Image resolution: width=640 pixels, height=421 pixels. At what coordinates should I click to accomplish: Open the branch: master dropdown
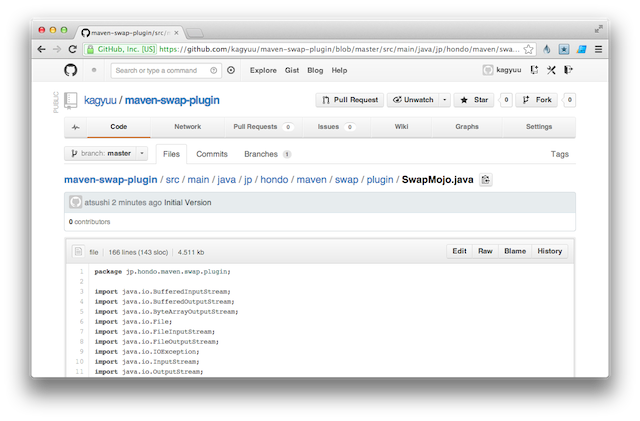pyautogui.click(x=106, y=154)
